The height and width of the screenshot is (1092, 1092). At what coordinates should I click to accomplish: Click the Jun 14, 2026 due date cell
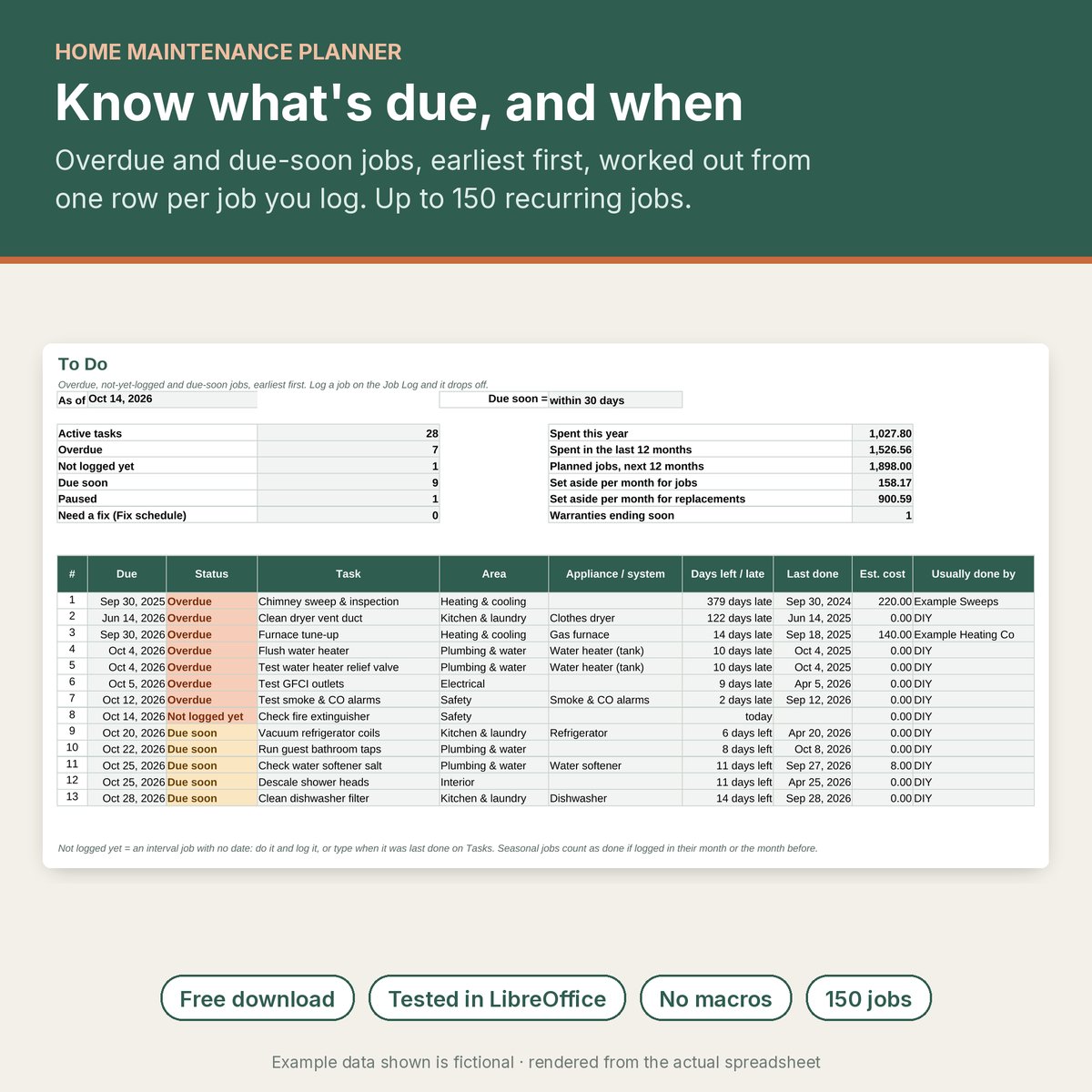[126, 618]
